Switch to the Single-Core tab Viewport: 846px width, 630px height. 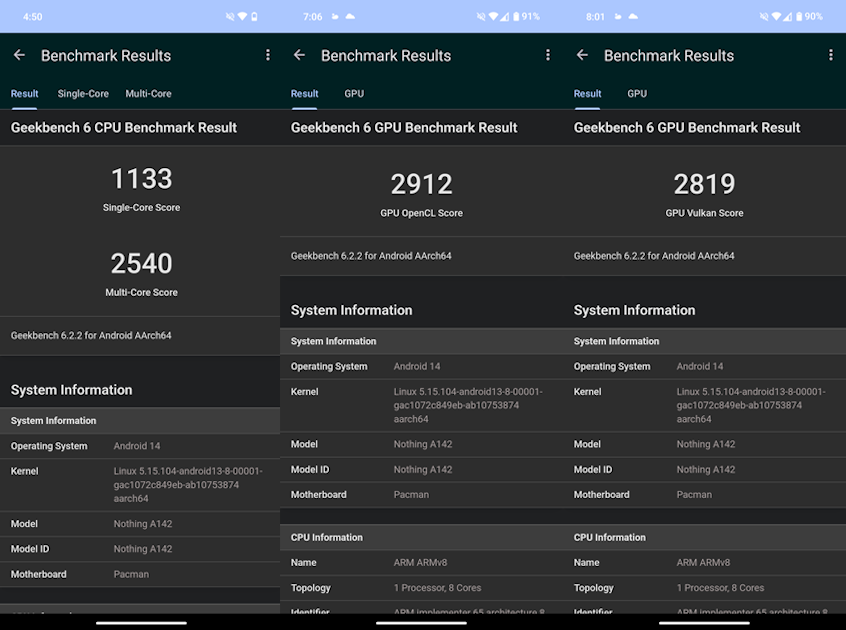[83, 94]
